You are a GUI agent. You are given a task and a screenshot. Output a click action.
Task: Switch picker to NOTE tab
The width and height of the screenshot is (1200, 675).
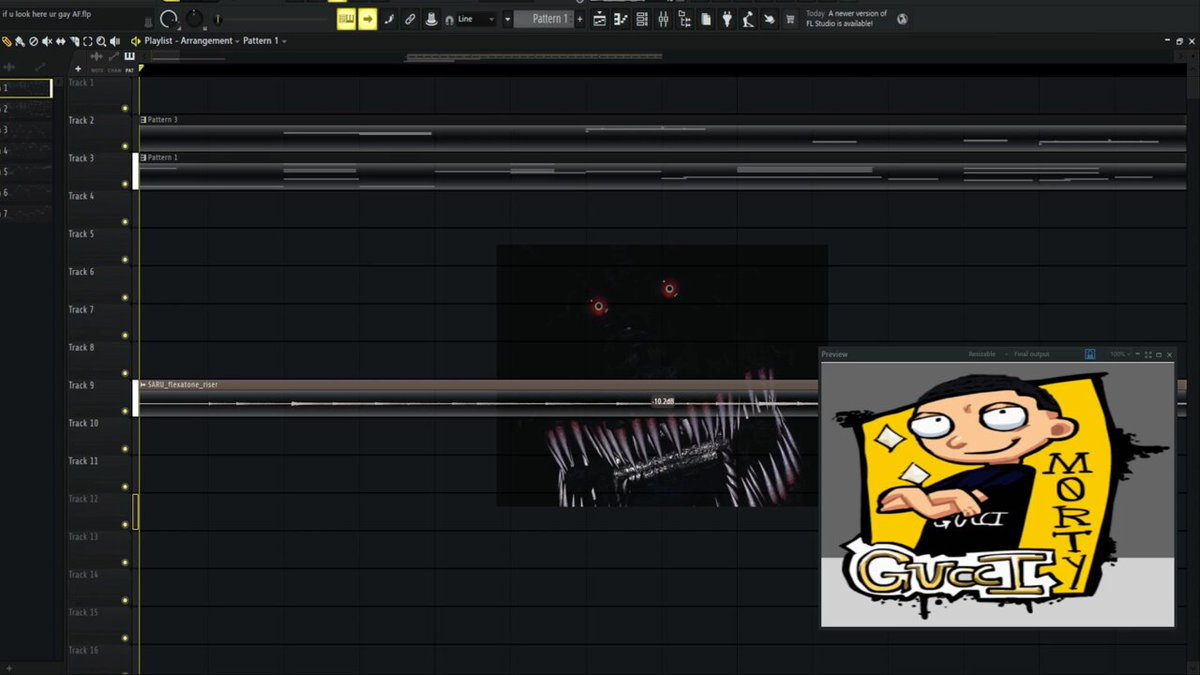[97, 71]
